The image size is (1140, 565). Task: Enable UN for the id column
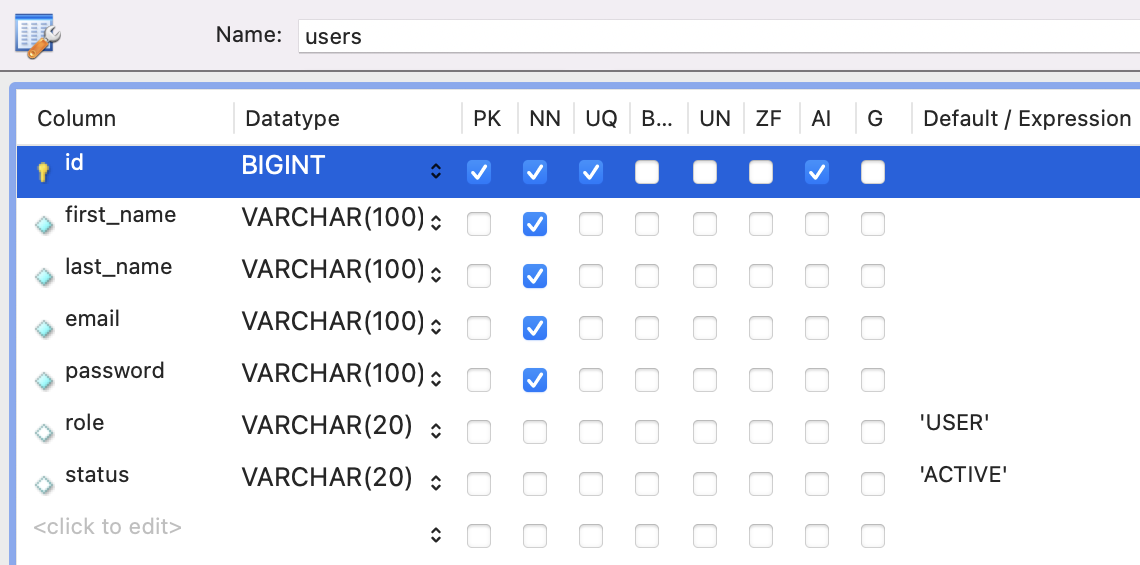(705, 172)
